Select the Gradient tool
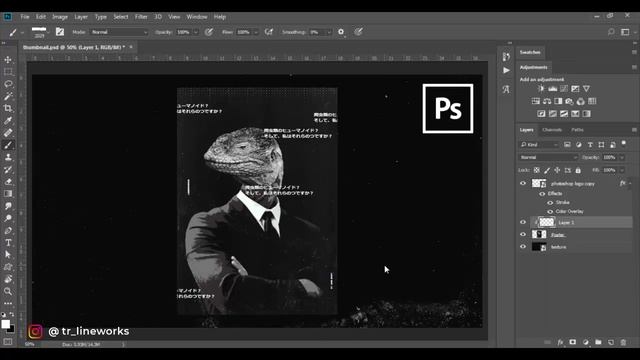The height and width of the screenshot is (360, 640). tap(8, 194)
